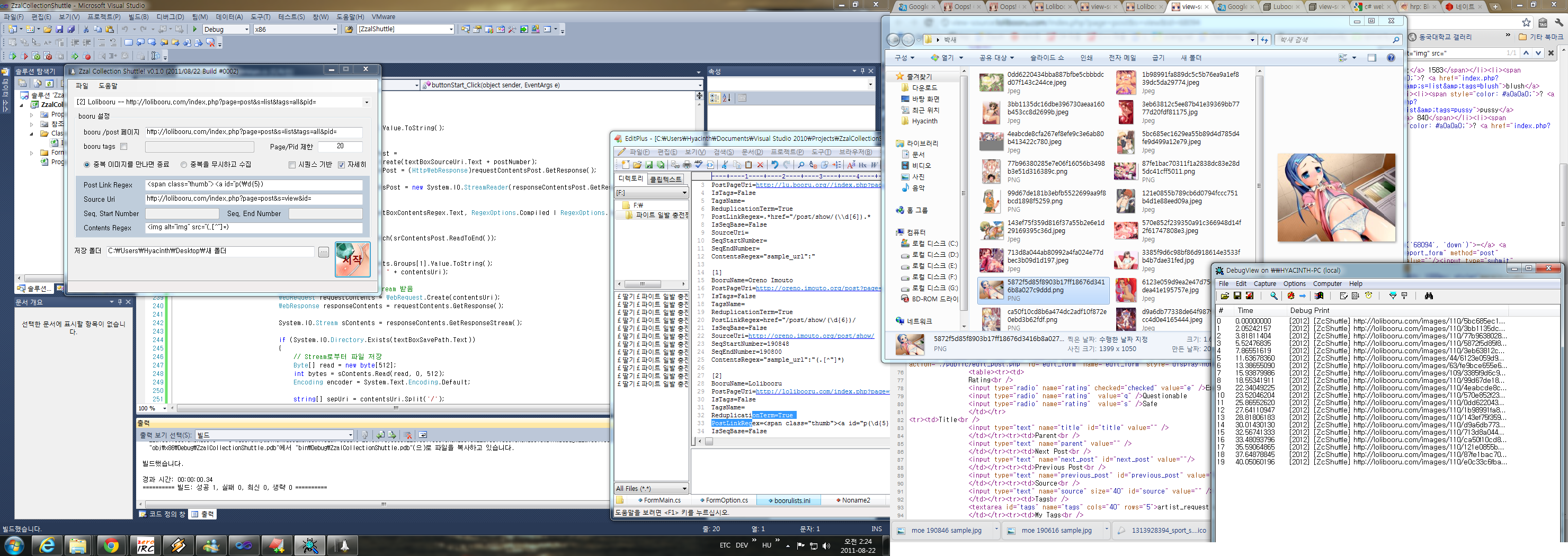Viewport: 1568px width, 556px height.
Task: Switch to the boorulists.ini tab in EditPlus
Action: (788, 500)
